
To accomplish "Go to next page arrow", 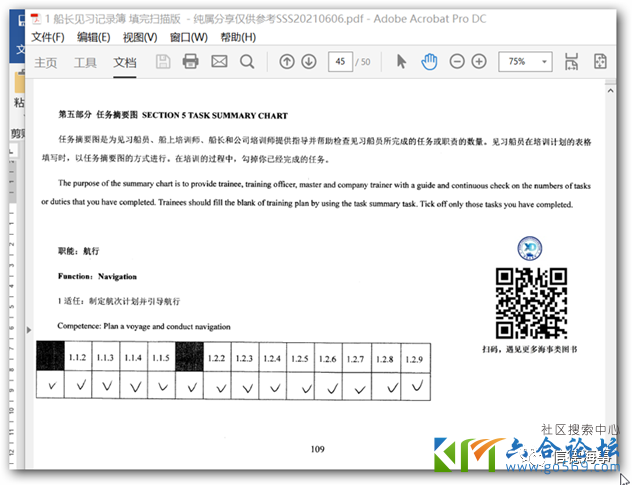I will tap(309, 62).
